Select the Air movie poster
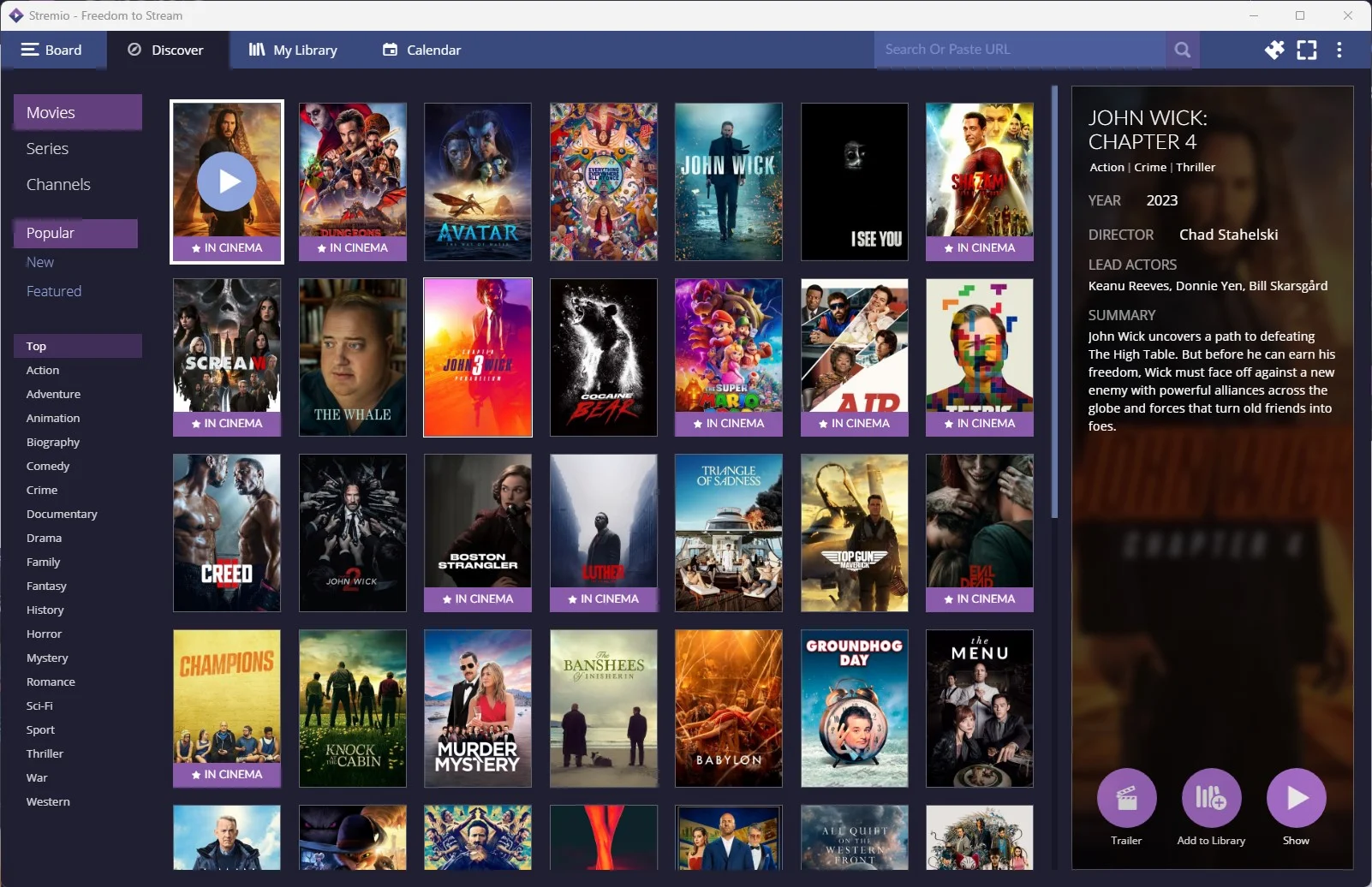The image size is (1372, 887). click(855, 357)
